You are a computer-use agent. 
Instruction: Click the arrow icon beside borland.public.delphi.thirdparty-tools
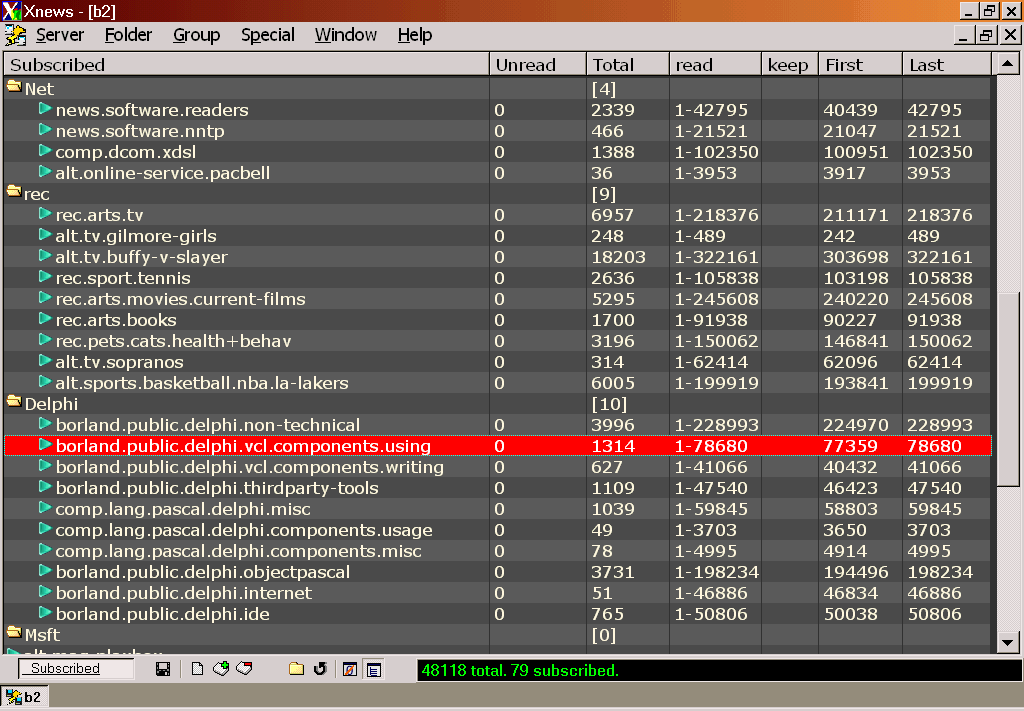click(x=45, y=487)
